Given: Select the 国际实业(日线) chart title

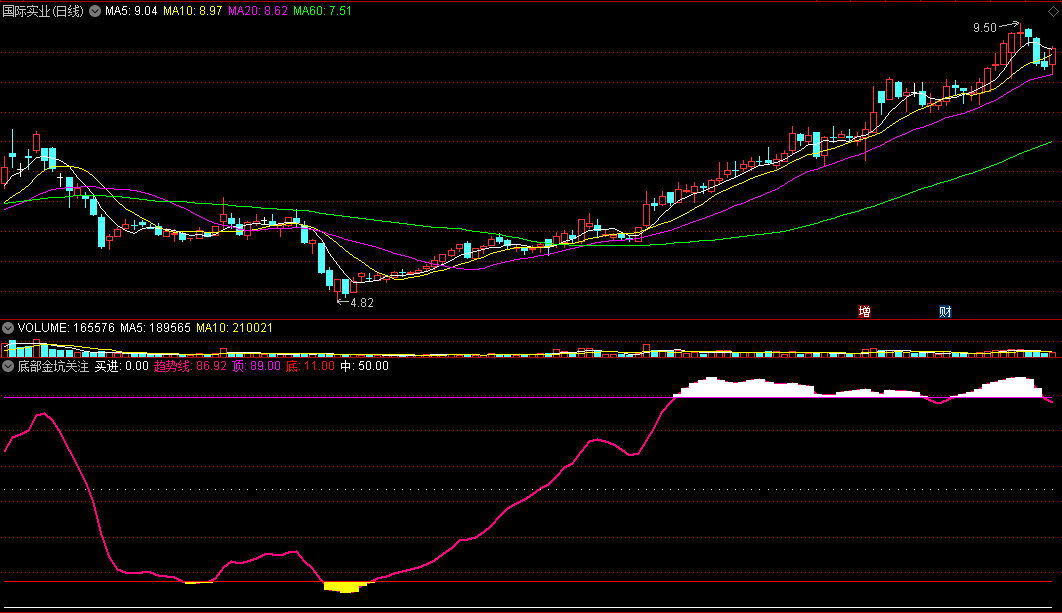Looking at the screenshot, I should [43, 11].
